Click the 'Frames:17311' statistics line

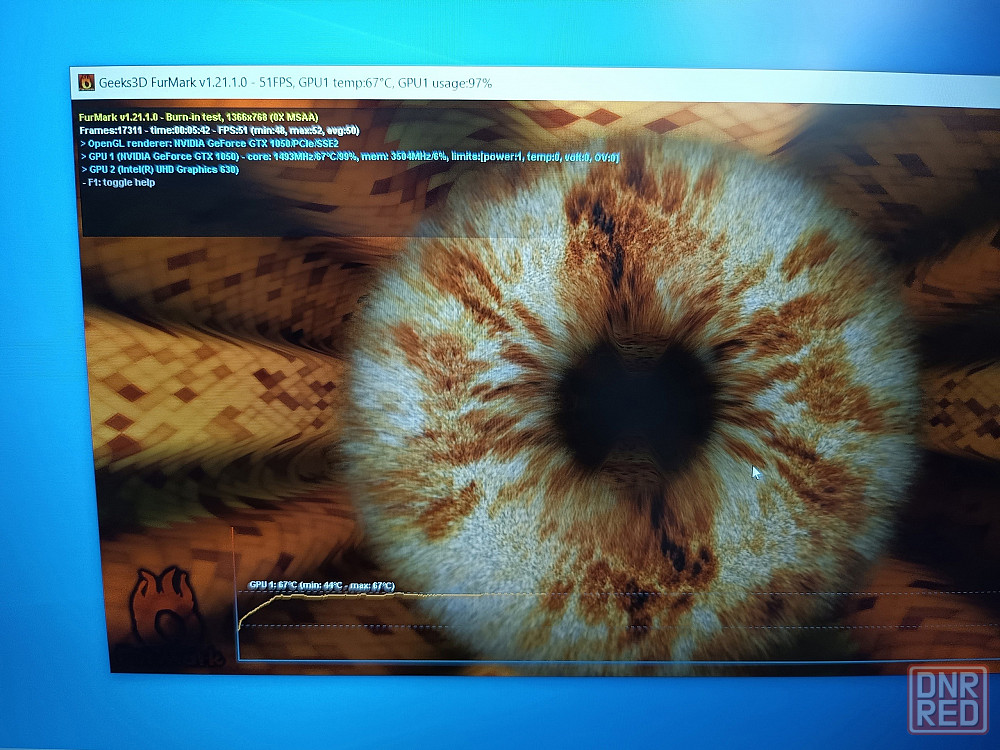click(219, 130)
